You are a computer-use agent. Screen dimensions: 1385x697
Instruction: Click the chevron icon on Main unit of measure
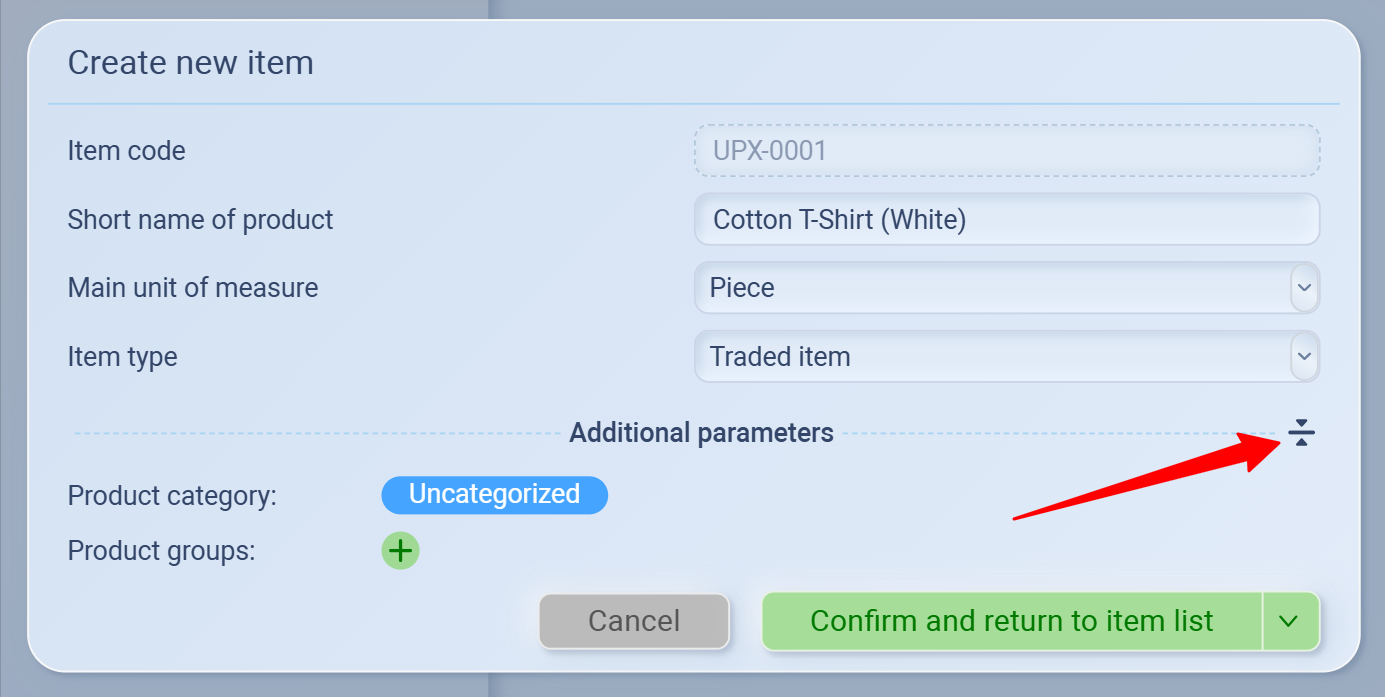[1303, 288]
